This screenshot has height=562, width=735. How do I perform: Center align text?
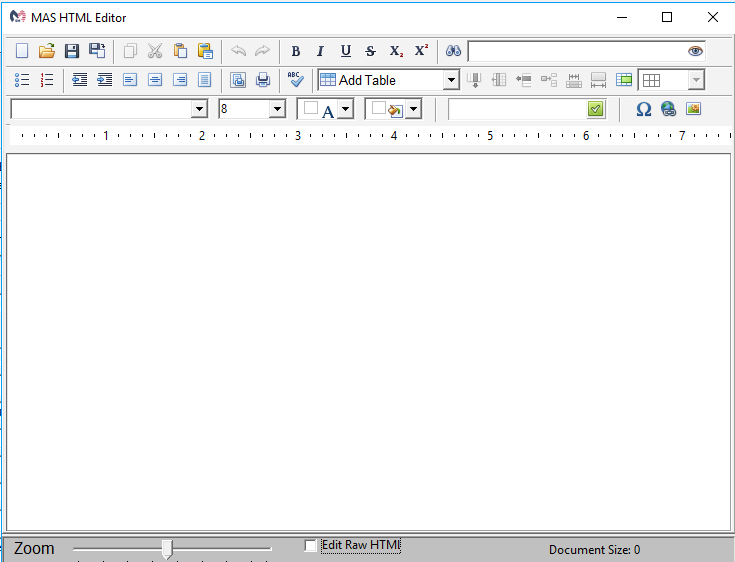coord(155,80)
